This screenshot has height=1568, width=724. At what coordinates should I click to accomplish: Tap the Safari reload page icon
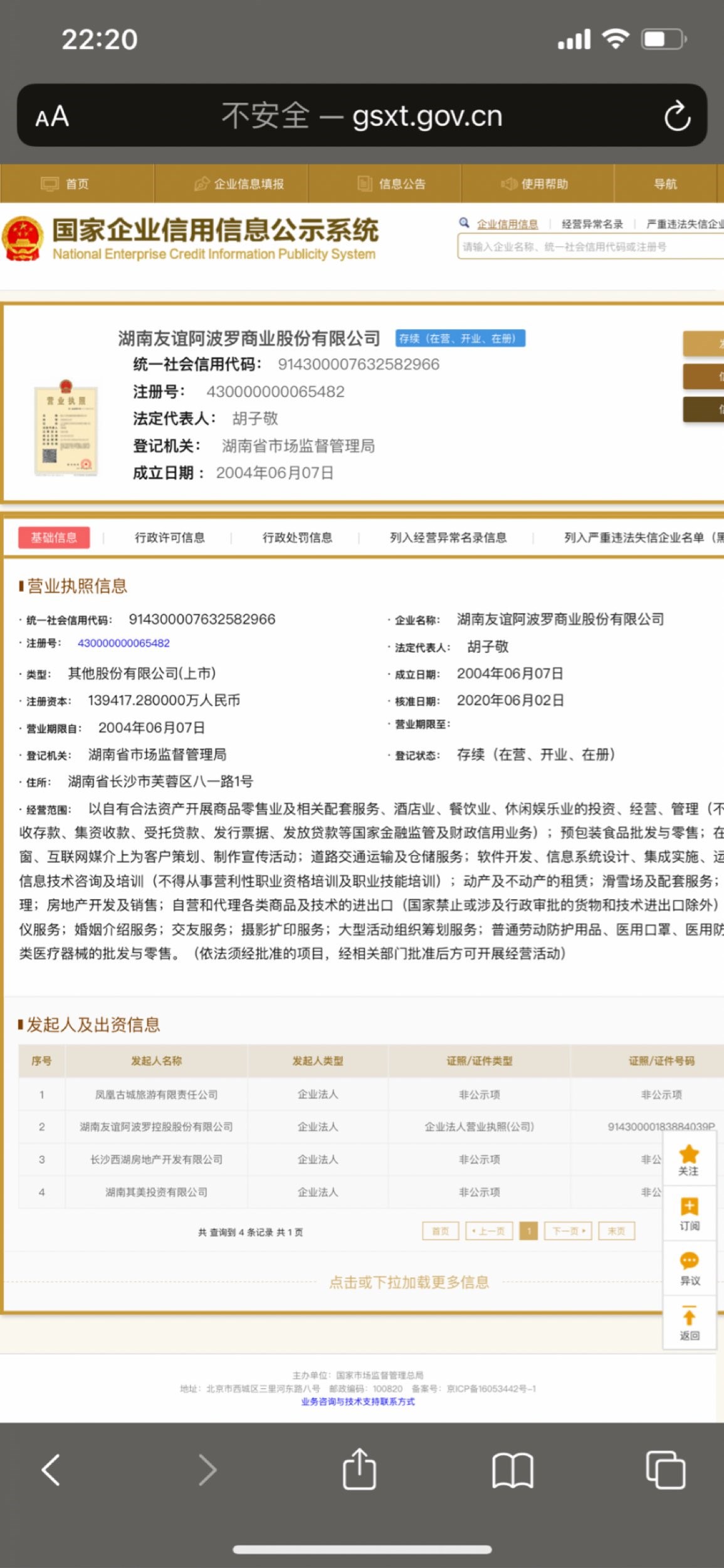[x=677, y=116]
